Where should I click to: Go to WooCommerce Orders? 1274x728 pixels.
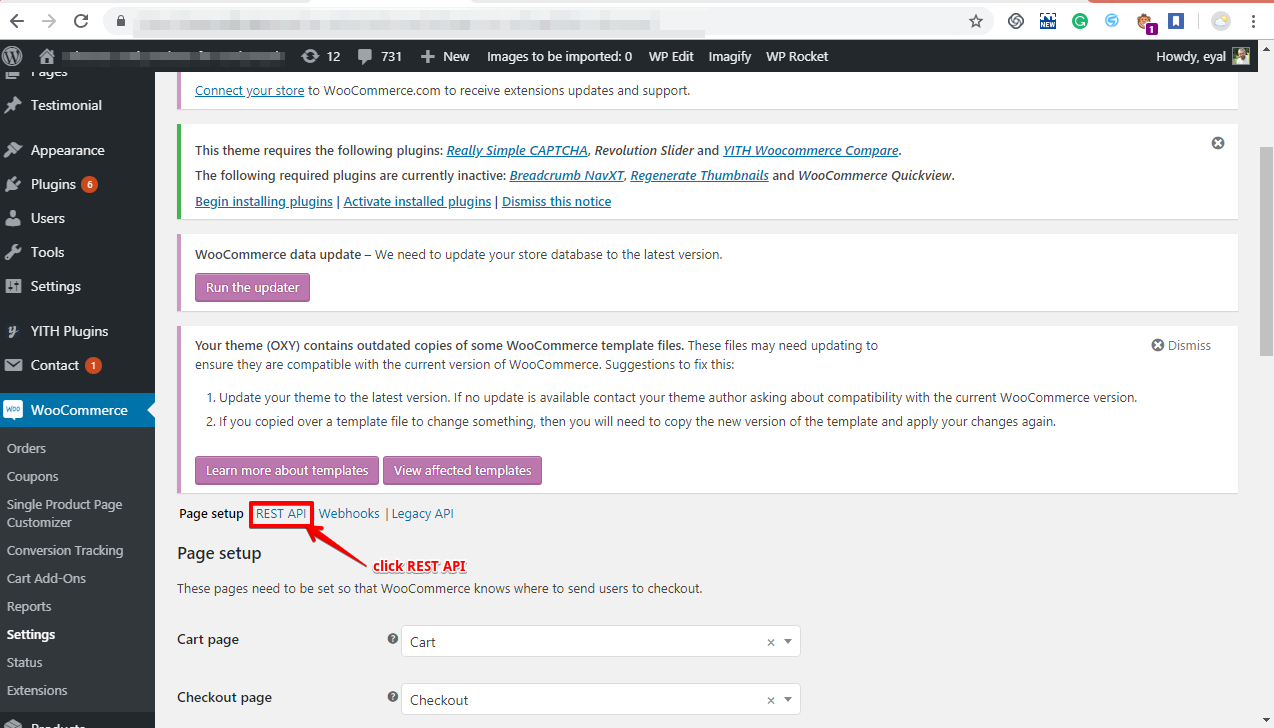click(27, 448)
